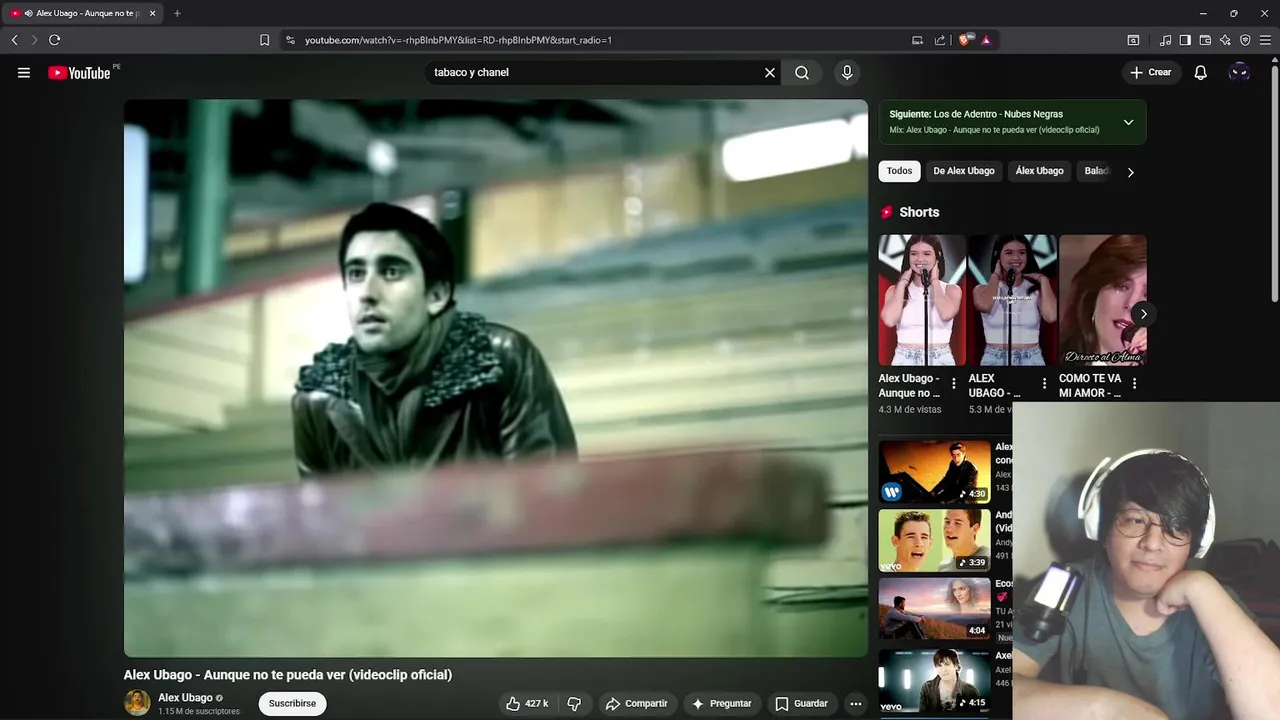Clear the search box text
The height and width of the screenshot is (720, 1280).
[x=770, y=72]
